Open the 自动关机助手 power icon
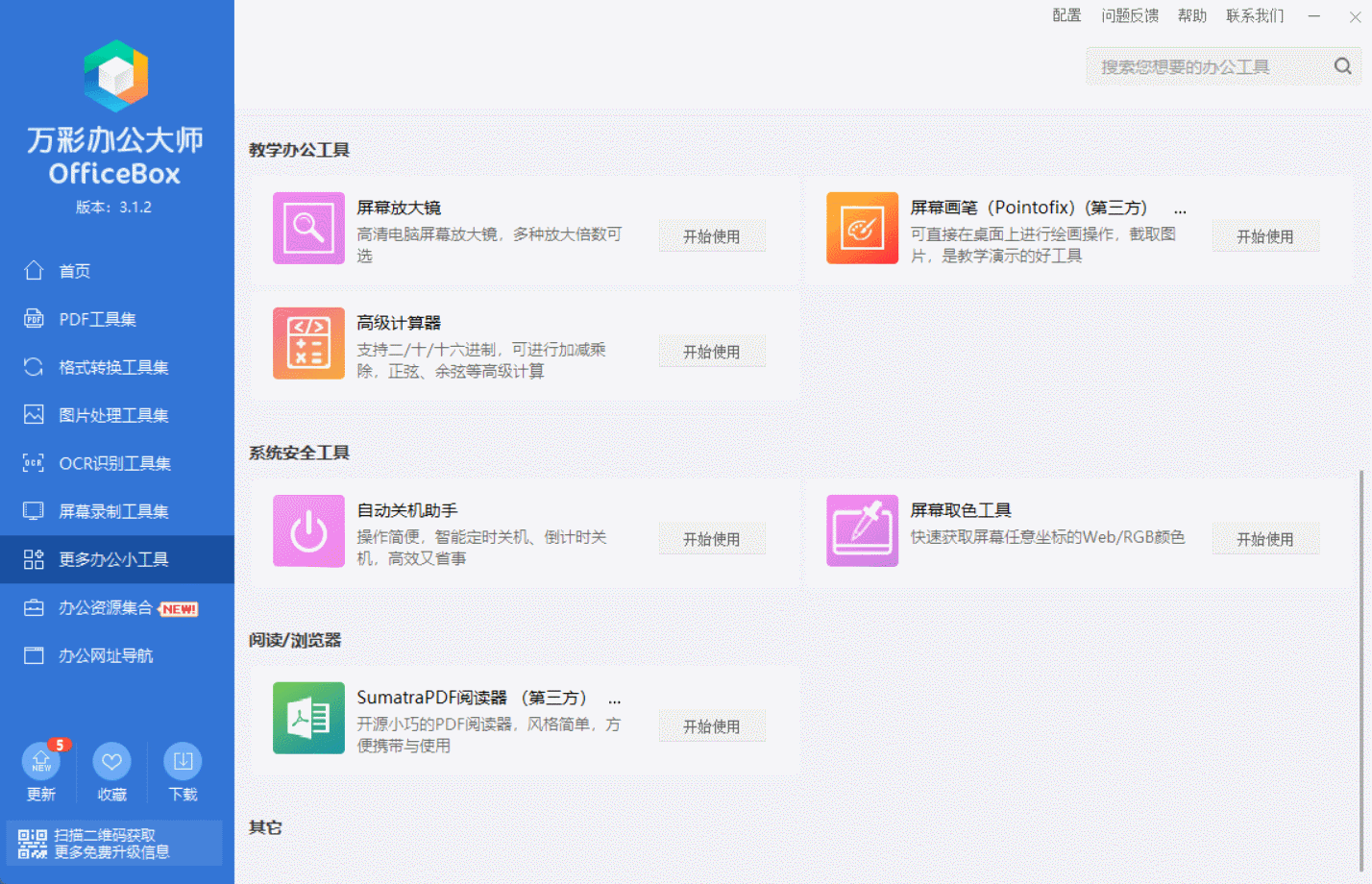1372x884 pixels. (308, 530)
